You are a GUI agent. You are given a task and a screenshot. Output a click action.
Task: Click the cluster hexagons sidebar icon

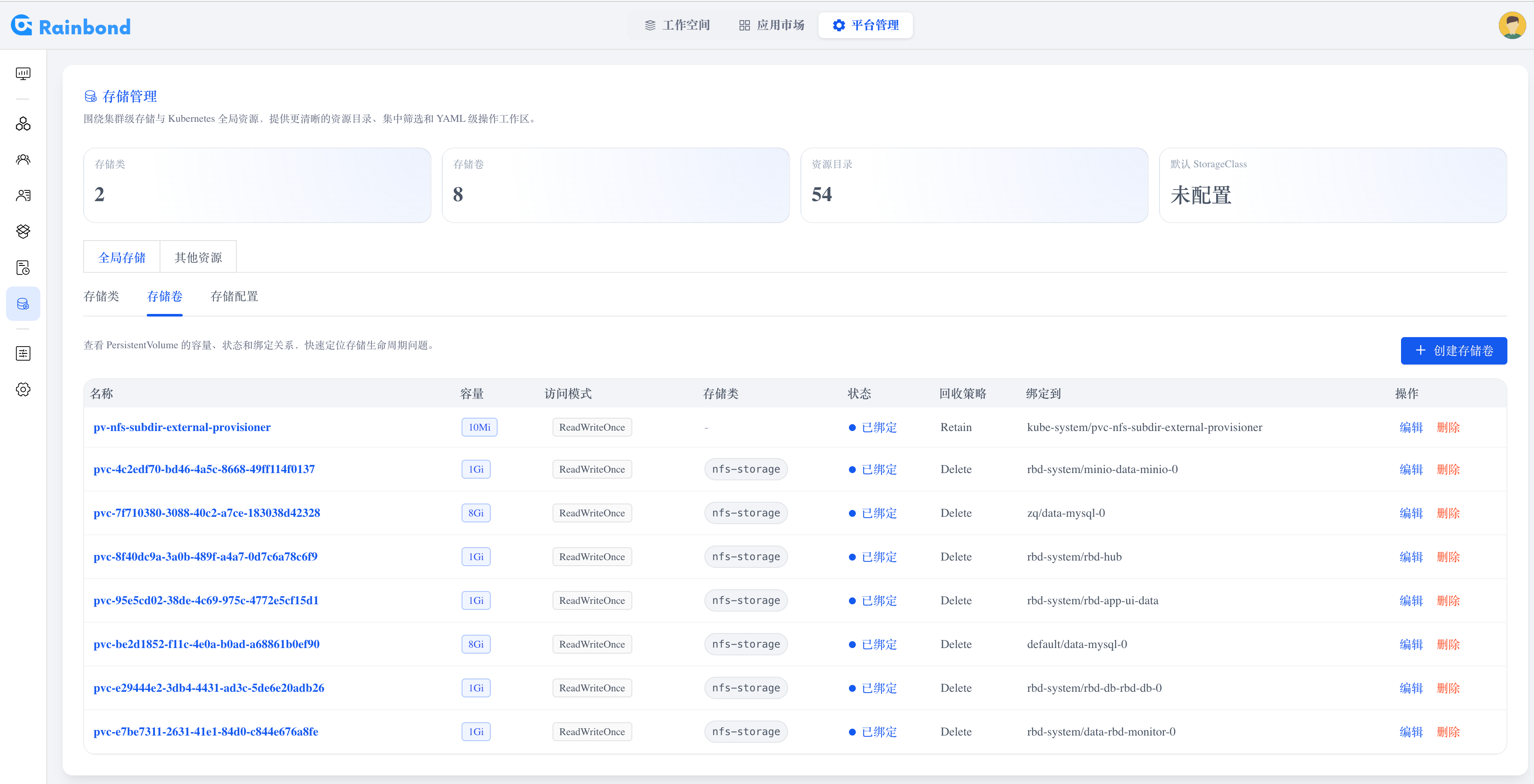point(23,124)
